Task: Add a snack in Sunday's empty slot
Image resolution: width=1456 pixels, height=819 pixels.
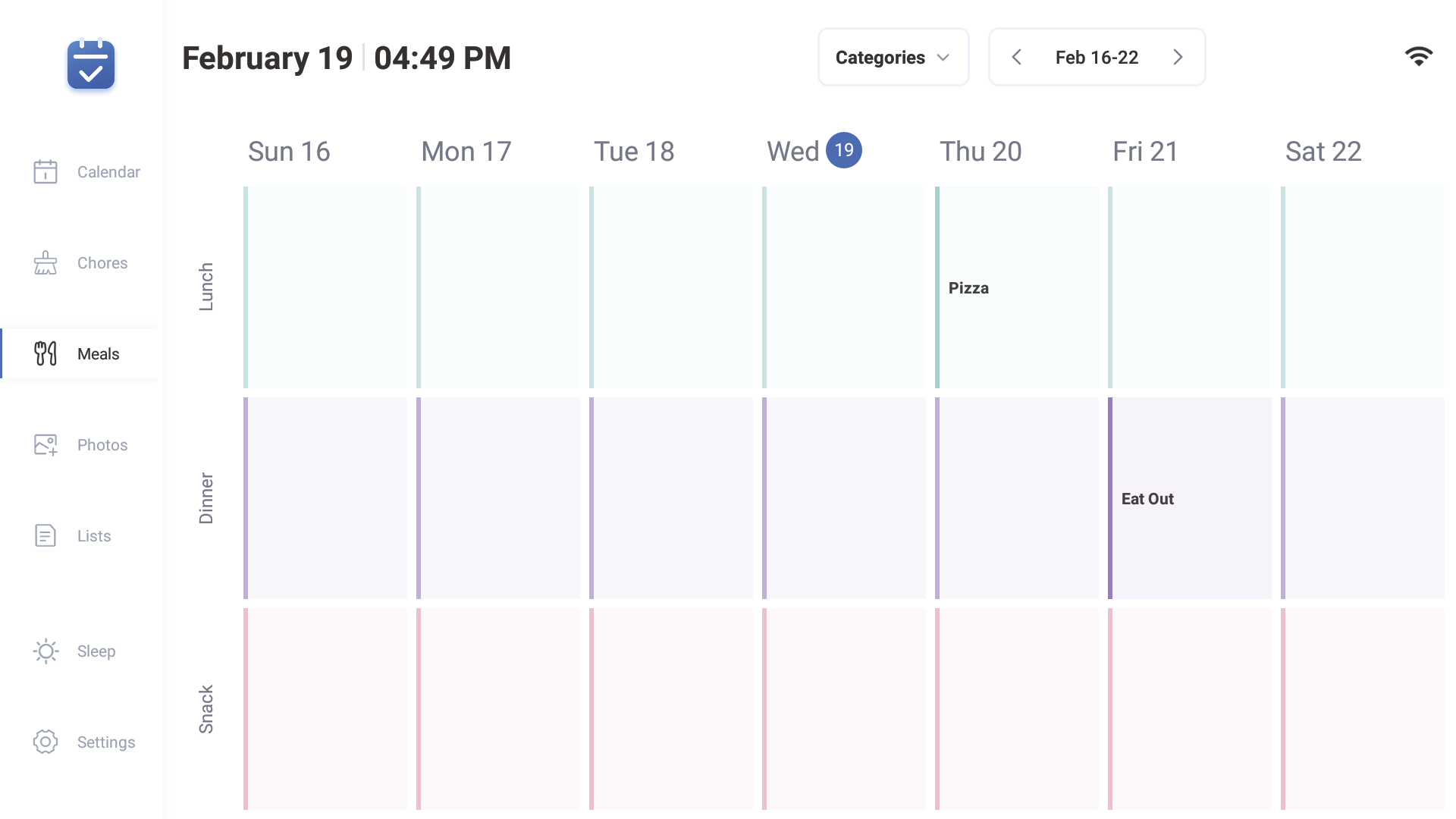Action: tap(325, 709)
